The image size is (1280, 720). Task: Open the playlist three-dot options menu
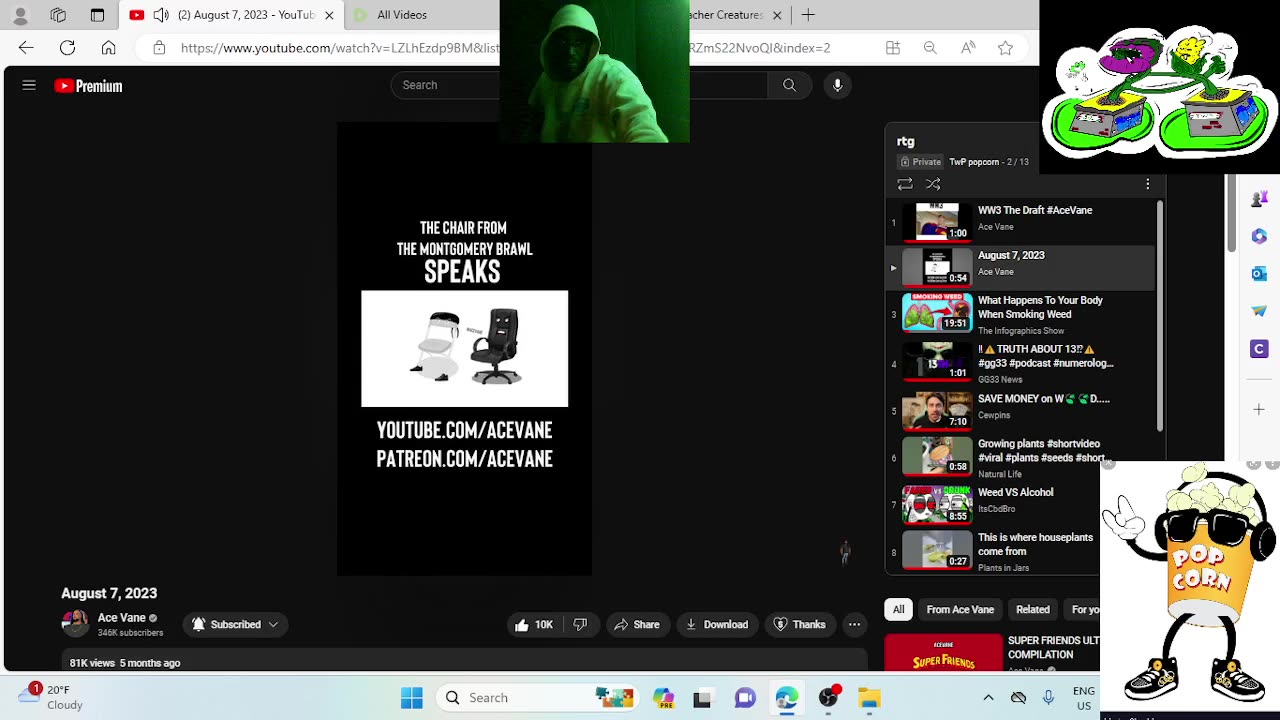pyautogui.click(x=1148, y=184)
